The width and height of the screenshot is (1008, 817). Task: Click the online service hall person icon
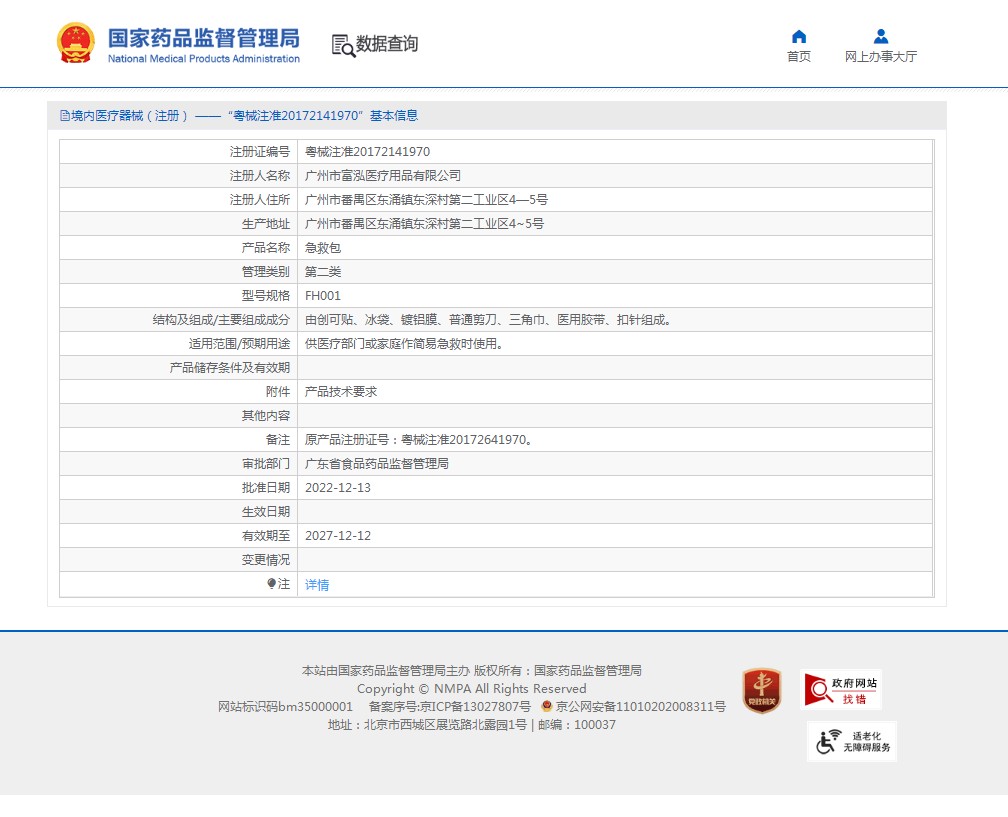tap(881, 37)
